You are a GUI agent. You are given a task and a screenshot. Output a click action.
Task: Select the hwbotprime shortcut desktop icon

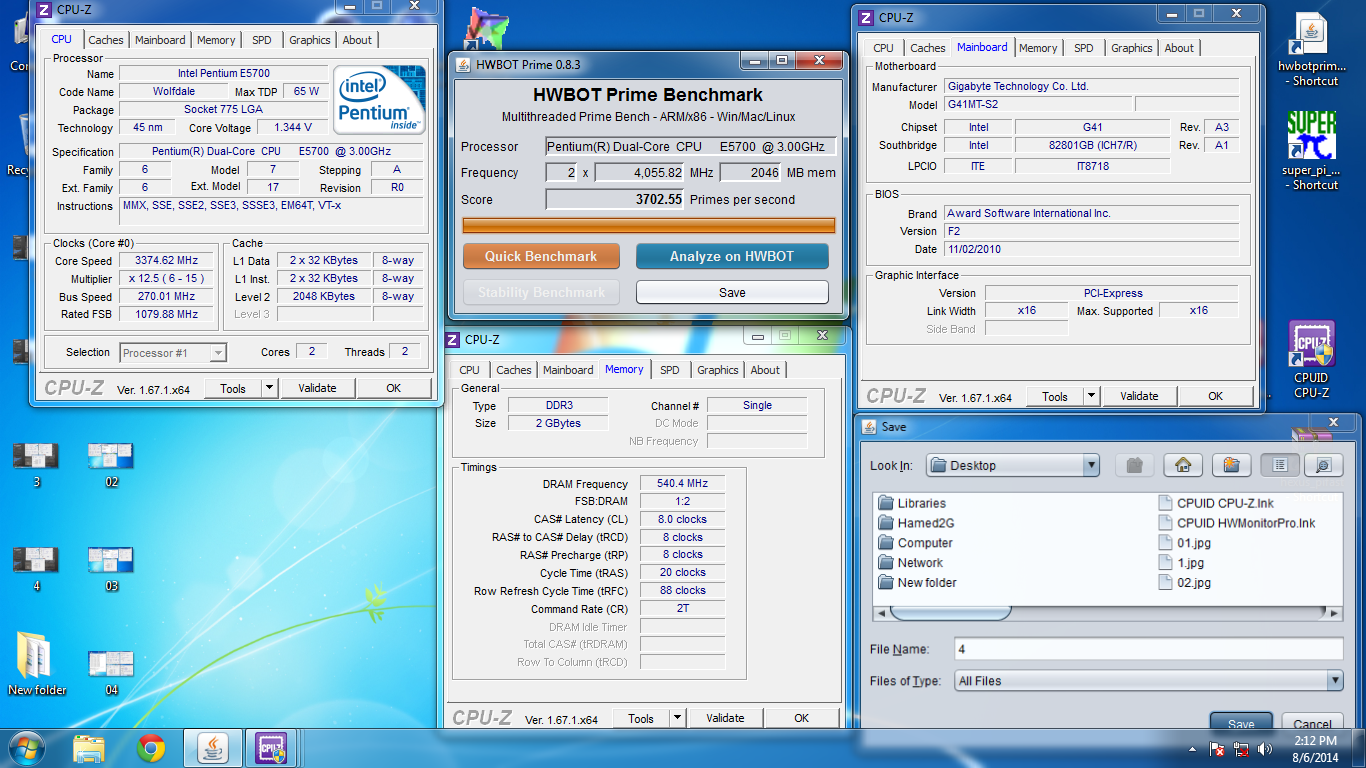coord(1311,50)
